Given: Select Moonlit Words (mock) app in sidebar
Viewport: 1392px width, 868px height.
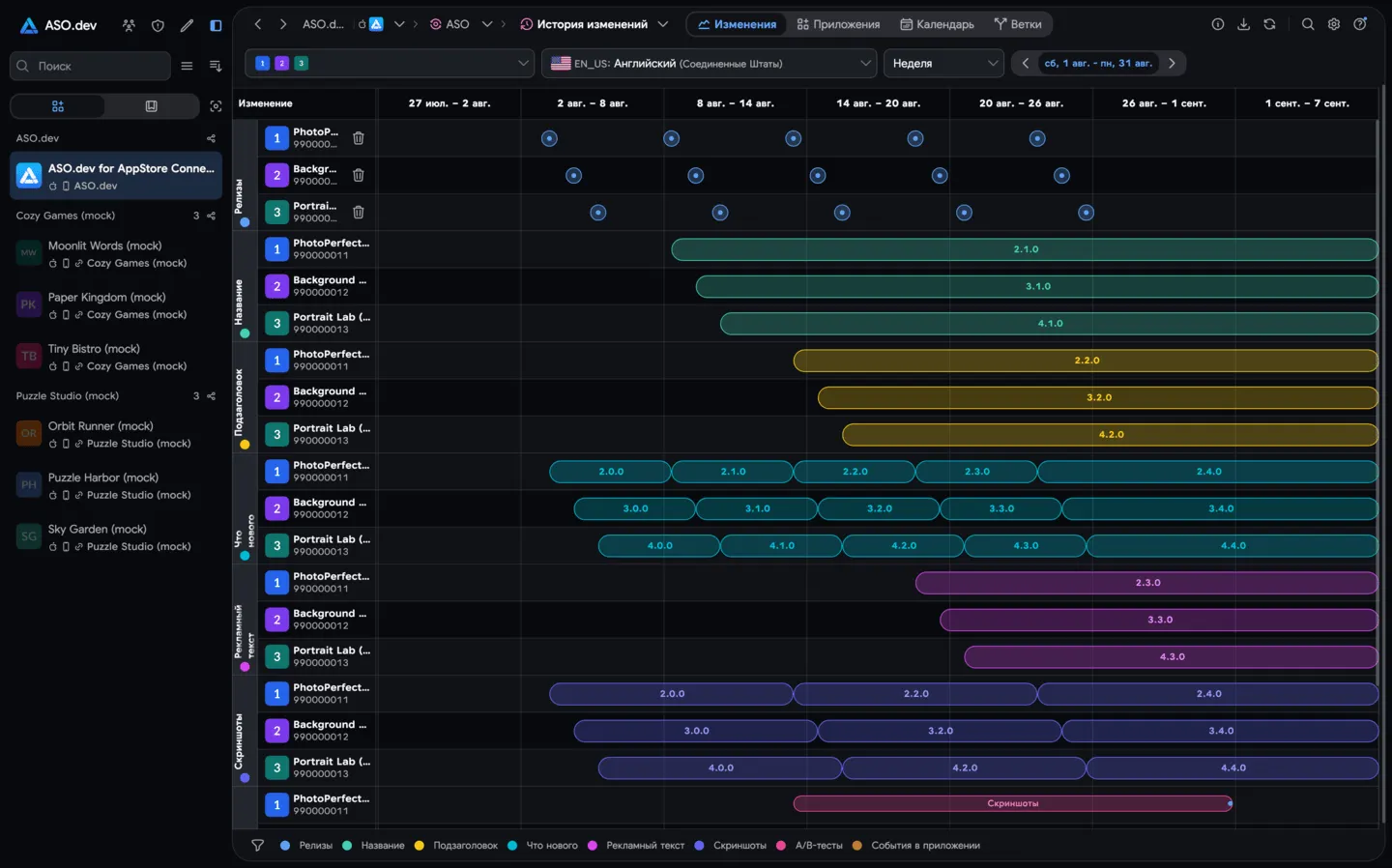Looking at the screenshot, I should [116, 253].
